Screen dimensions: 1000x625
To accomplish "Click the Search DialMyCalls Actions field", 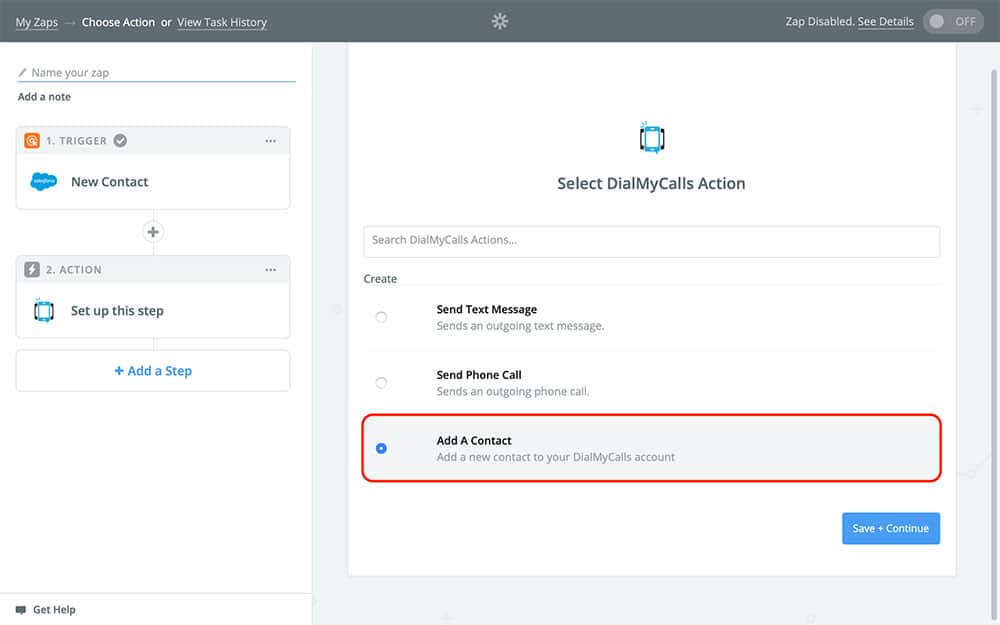I will point(651,241).
